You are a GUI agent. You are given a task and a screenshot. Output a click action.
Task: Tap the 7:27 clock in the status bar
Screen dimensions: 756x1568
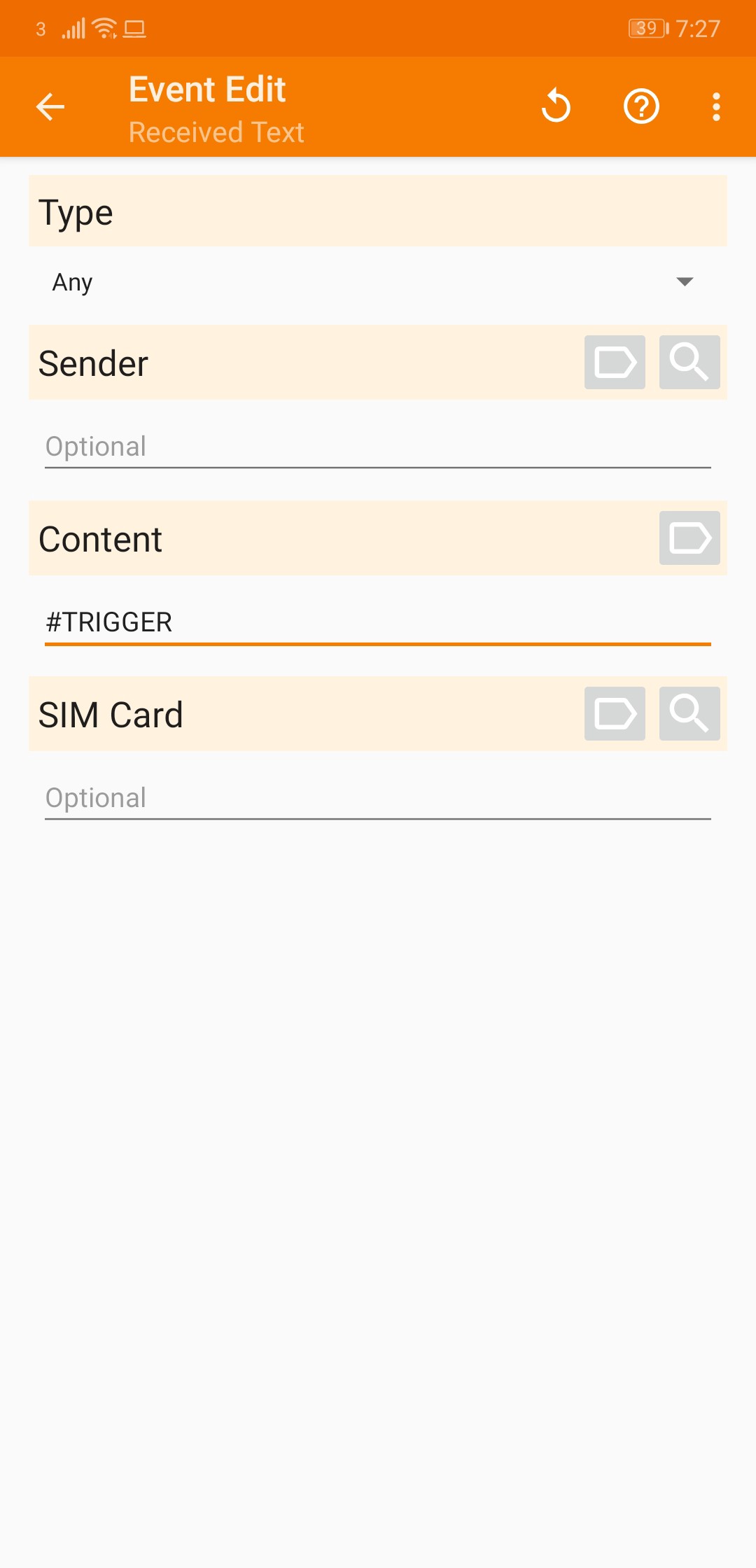point(698,29)
